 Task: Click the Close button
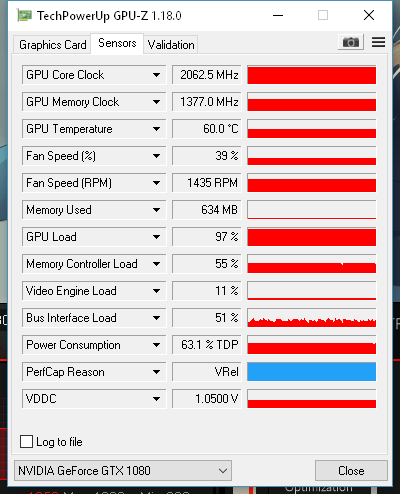pyautogui.click(x=351, y=471)
